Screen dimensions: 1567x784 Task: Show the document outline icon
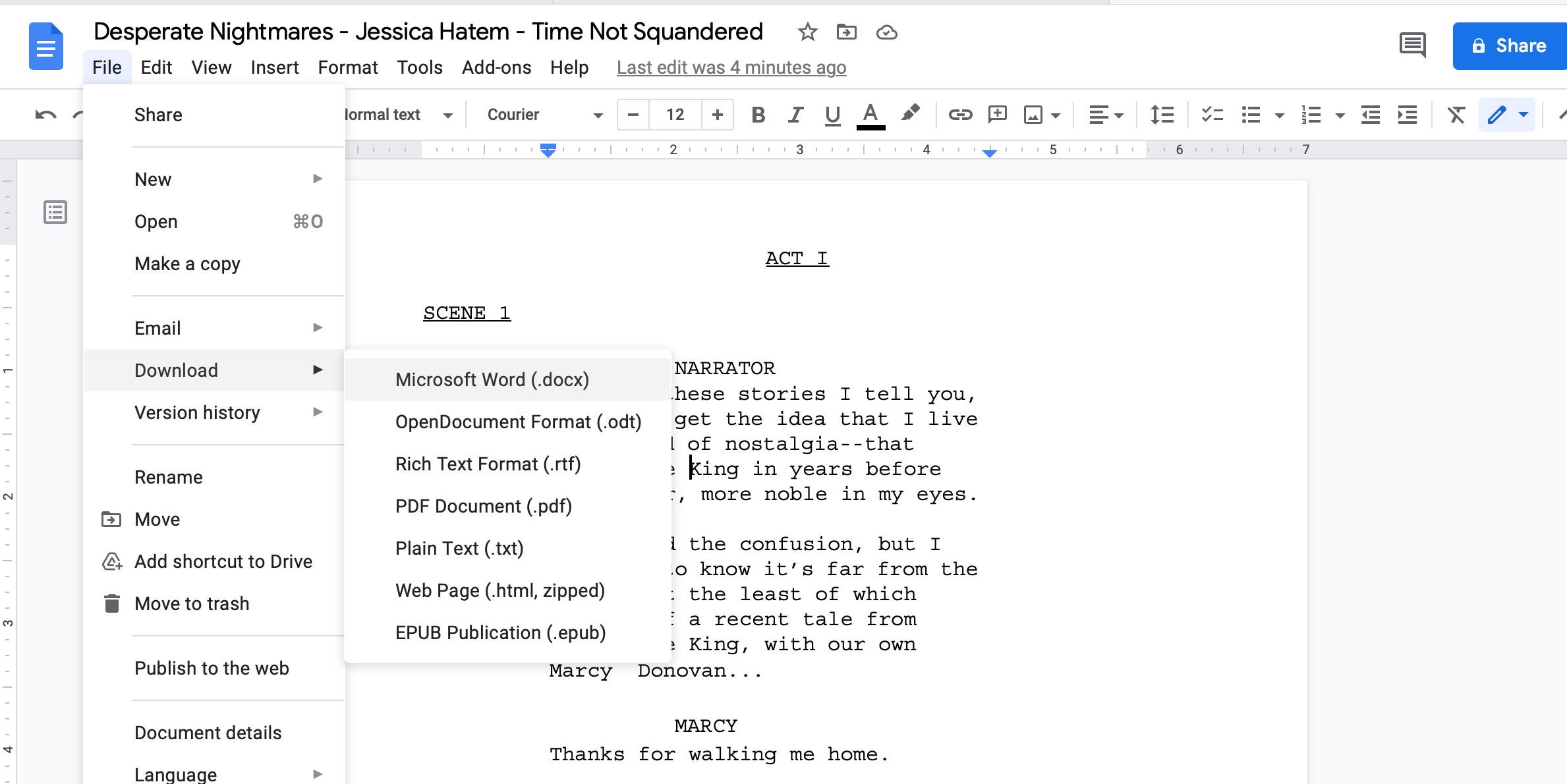pos(55,212)
